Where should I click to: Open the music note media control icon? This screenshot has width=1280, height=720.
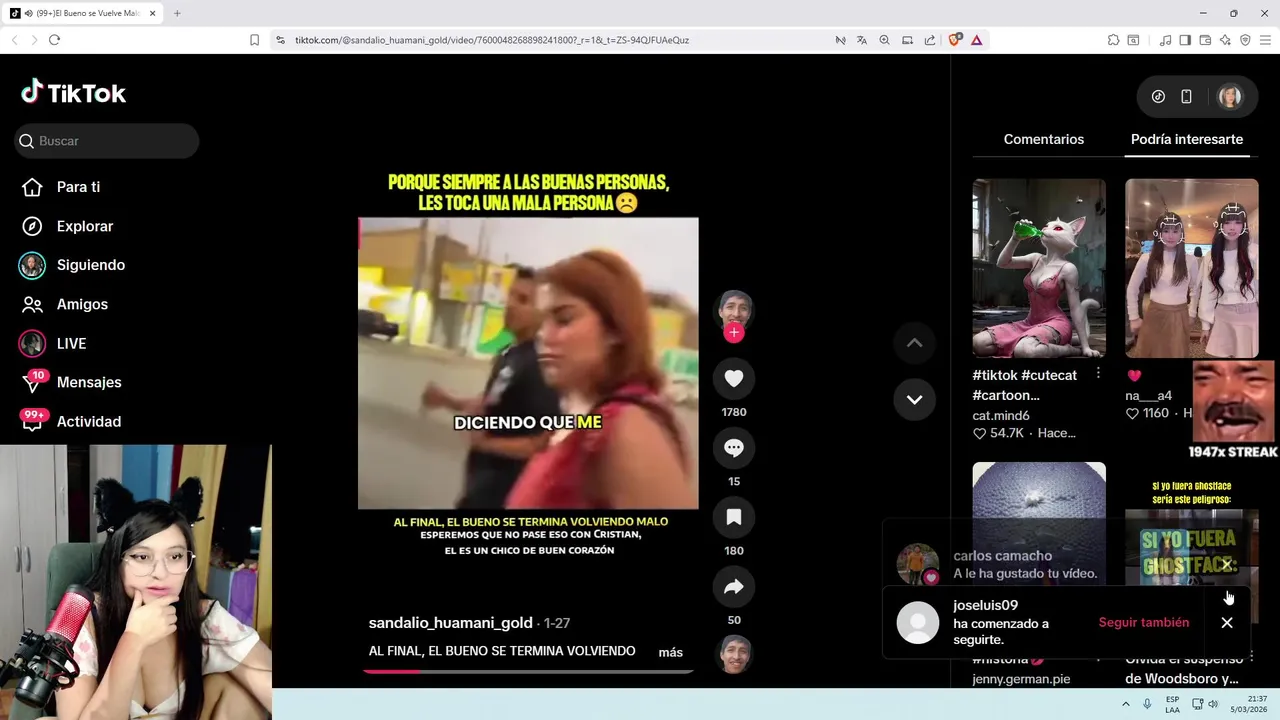(1165, 40)
